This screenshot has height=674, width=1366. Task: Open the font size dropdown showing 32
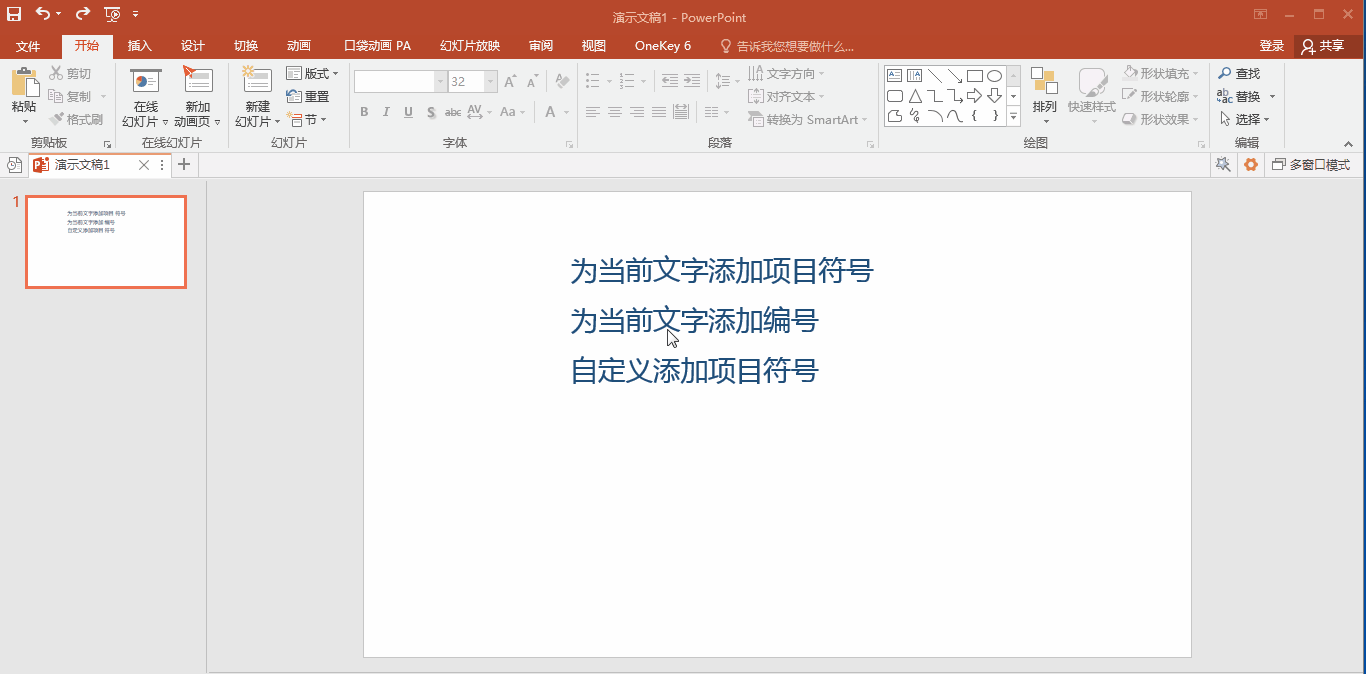pyautogui.click(x=491, y=82)
